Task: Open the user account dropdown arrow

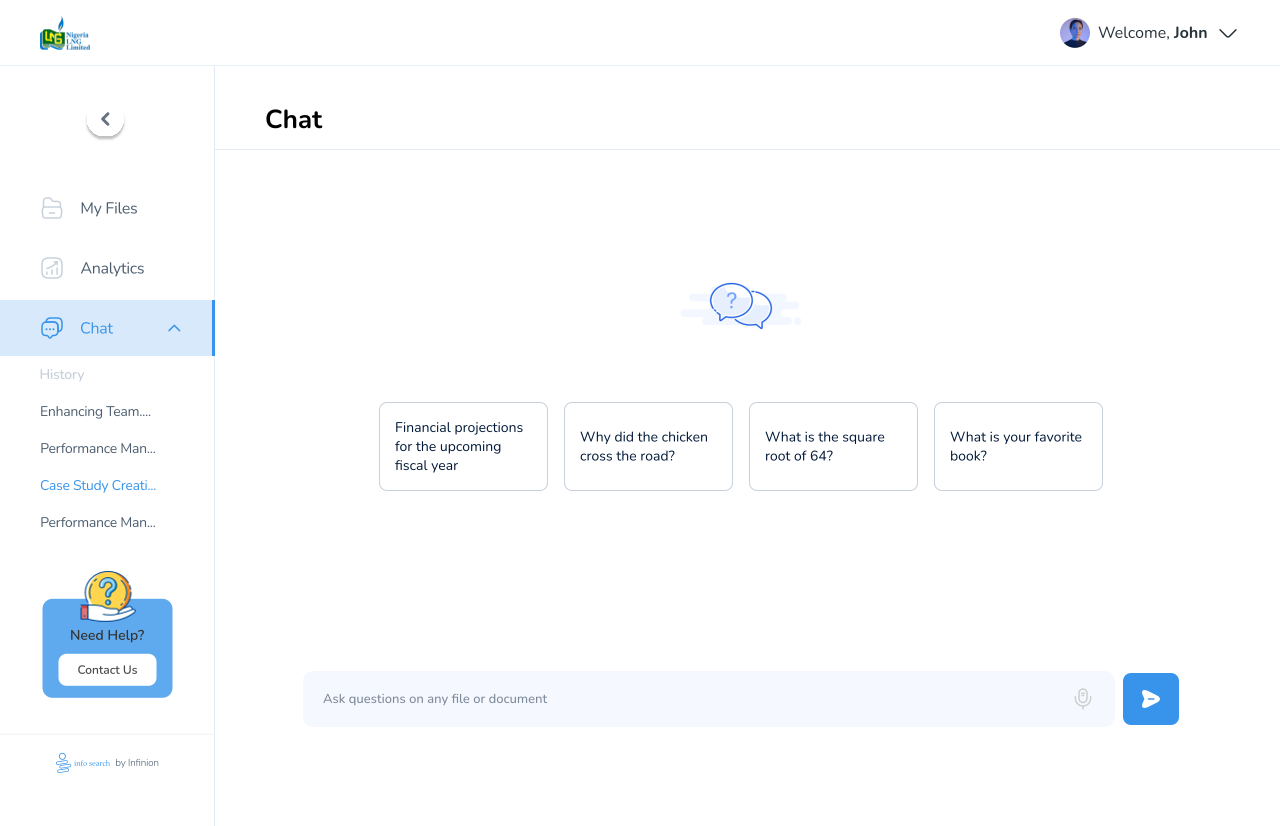Action: click(1228, 33)
